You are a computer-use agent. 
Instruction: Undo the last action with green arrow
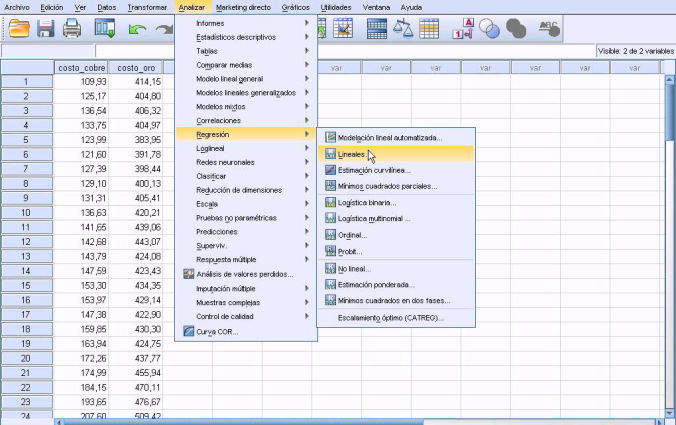click(x=137, y=29)
